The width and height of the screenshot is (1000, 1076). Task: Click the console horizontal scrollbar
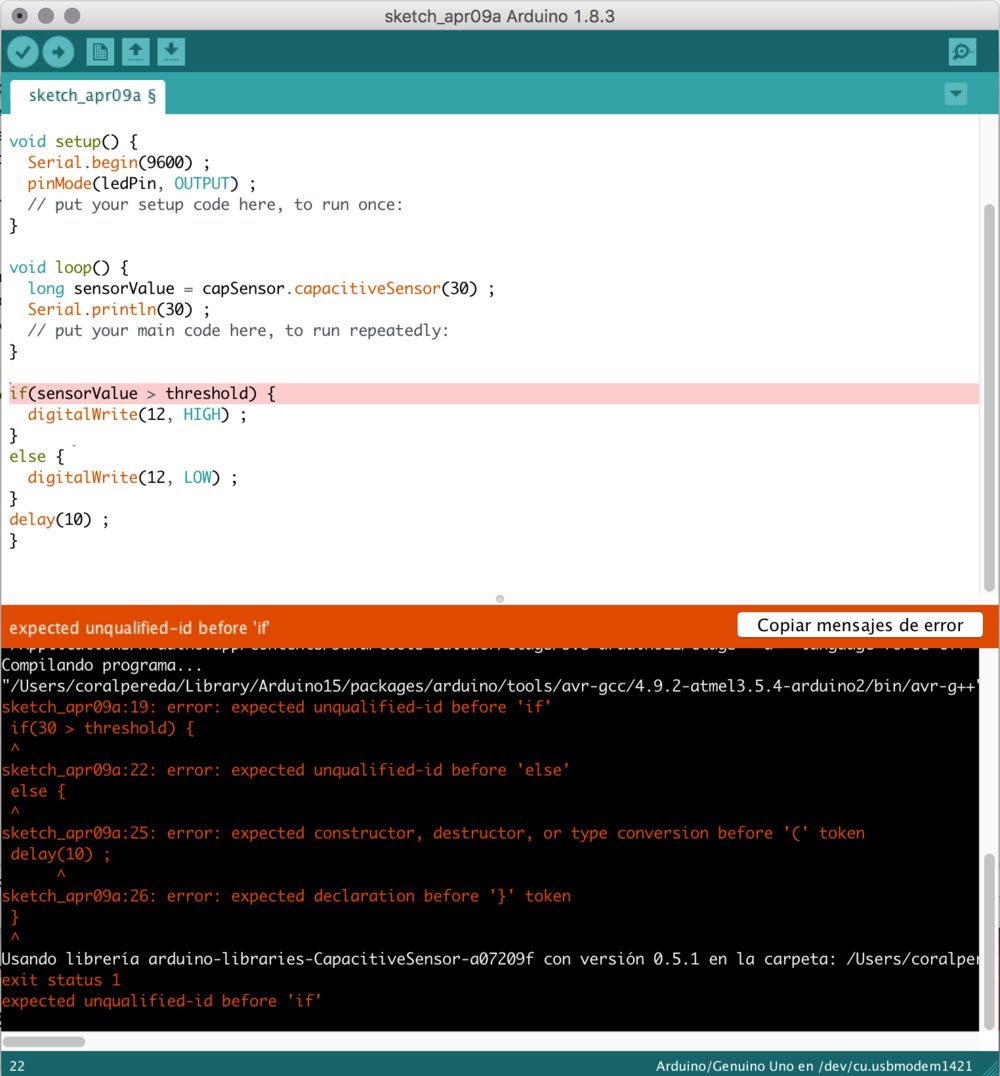(x=43, y=1042)
